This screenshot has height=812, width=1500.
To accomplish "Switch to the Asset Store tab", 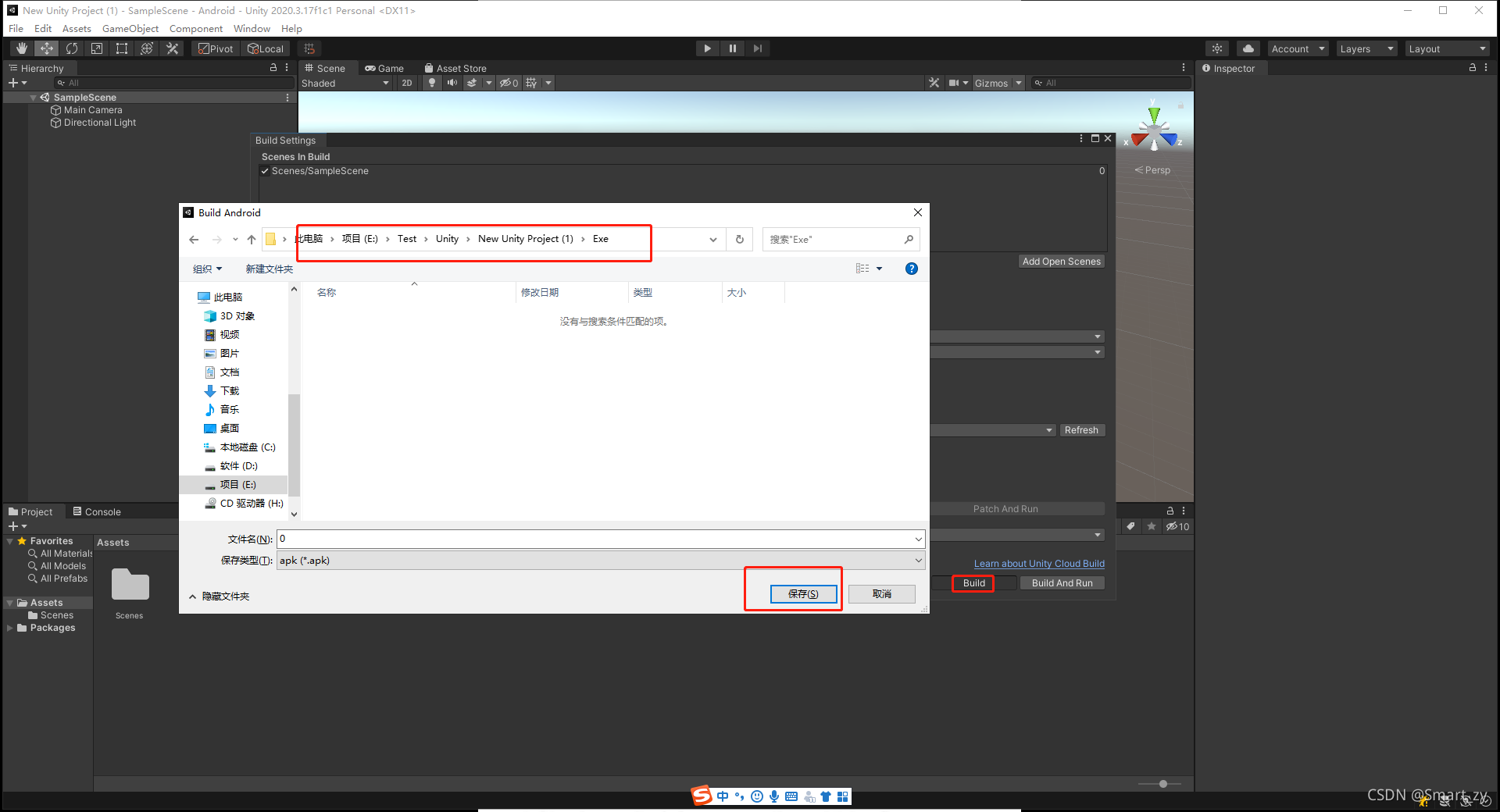I will (x=455, y=69).
